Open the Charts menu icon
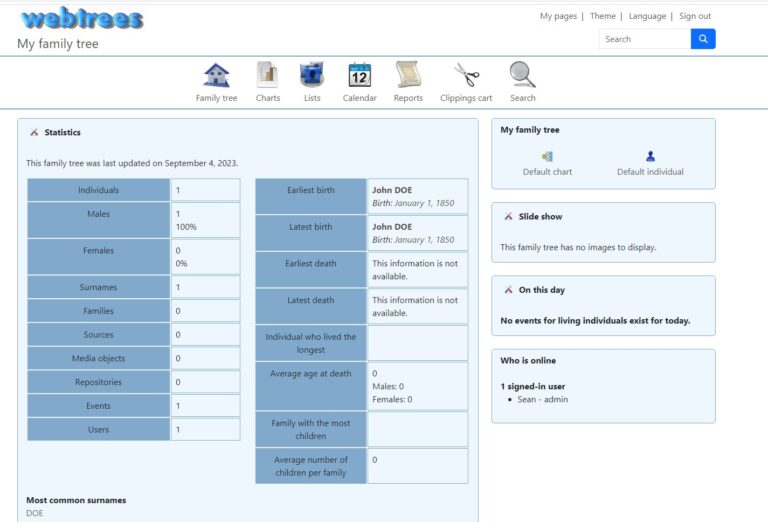This screenshot has width=768, height=522. (x=267, y=75)
